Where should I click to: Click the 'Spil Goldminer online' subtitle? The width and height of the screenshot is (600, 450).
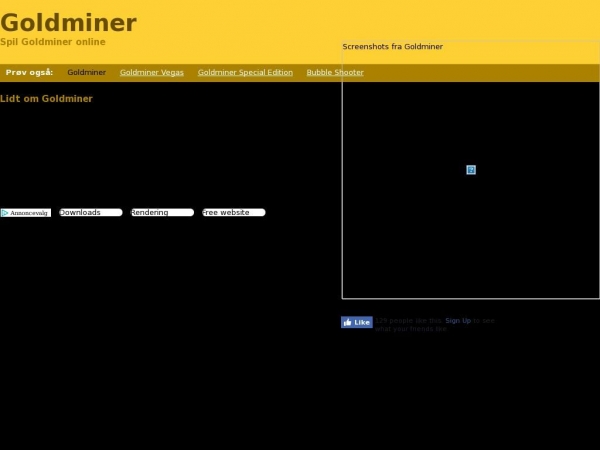pos(53,42)
